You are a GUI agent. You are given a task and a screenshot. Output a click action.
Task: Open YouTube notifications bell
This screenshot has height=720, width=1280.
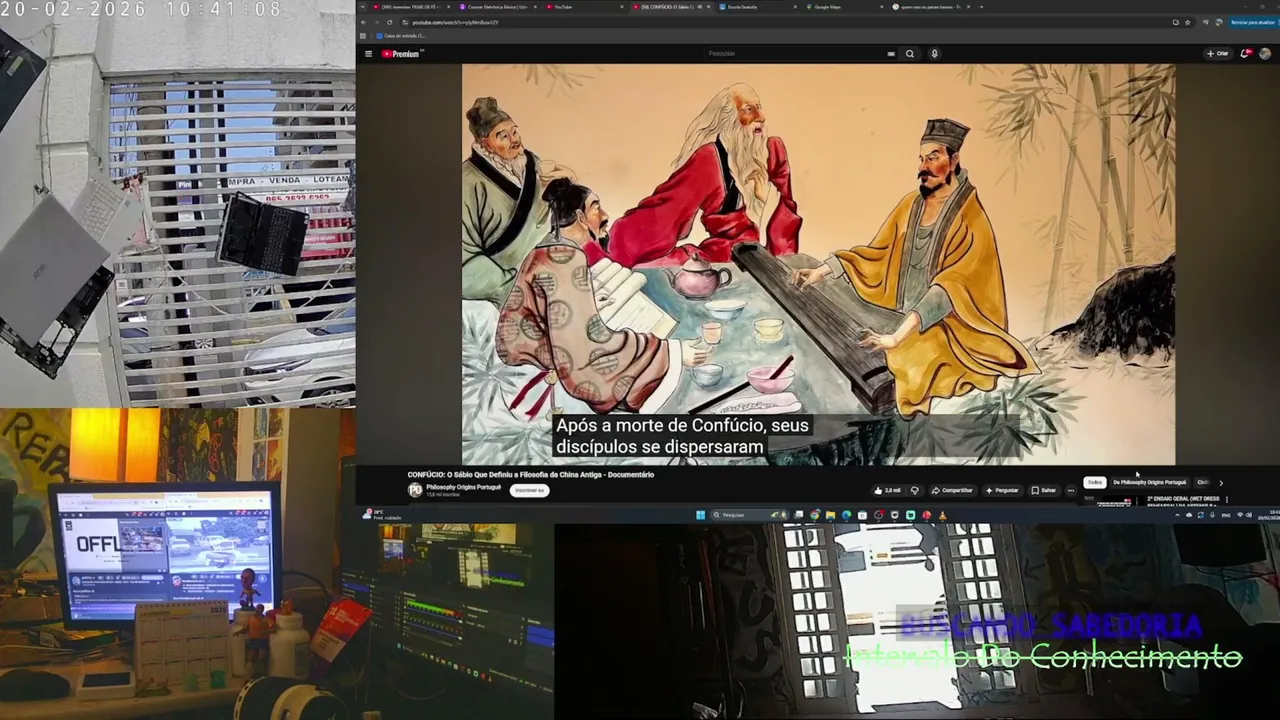coord(1246,54)
